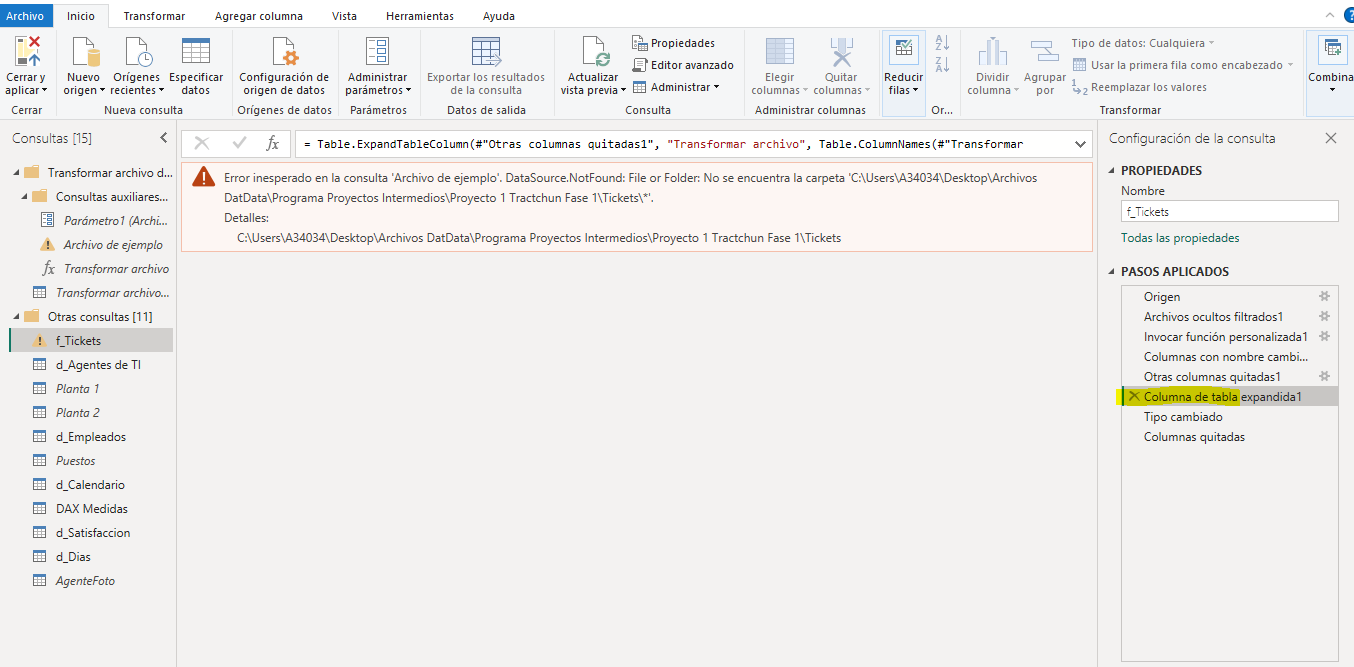Click gear icon beside Origen step
This screenshot has width=1354, height=667.
click(x=1325, y=297)
